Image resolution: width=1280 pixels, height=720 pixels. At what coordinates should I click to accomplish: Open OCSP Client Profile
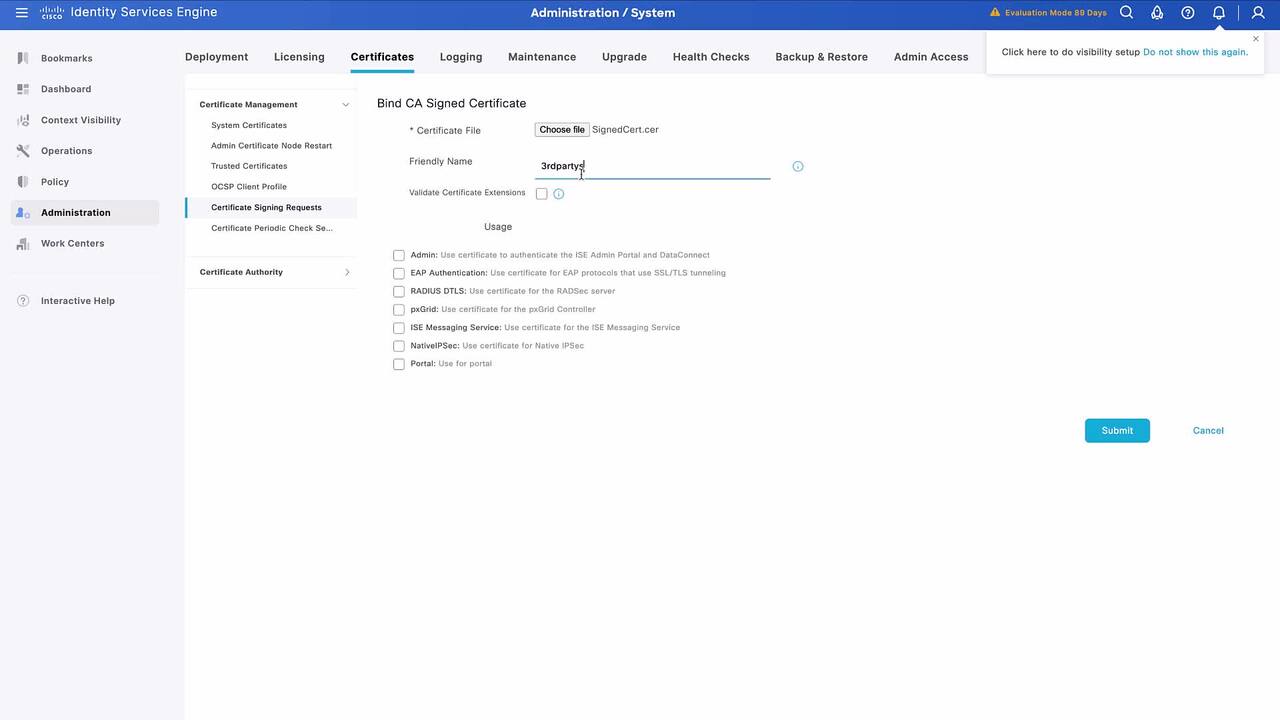coord(249,187)
